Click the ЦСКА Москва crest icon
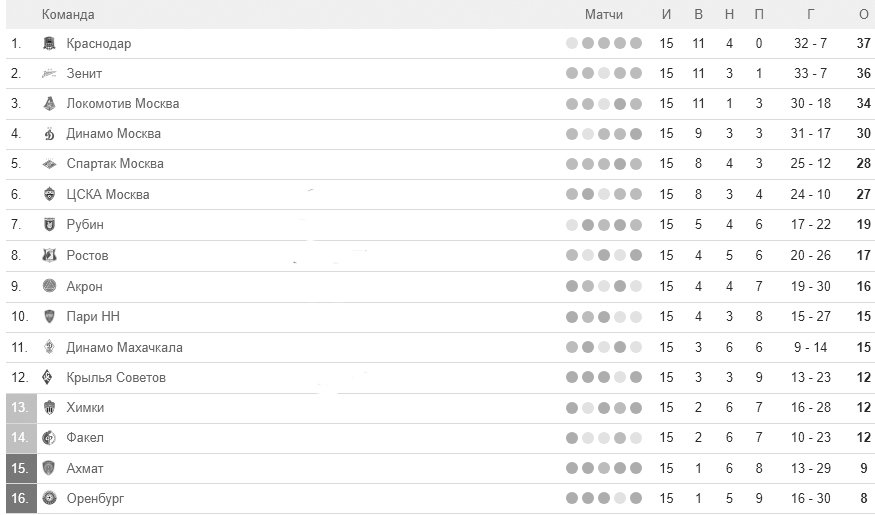The width and height of the screenshot is (875, 515). coord(49,194)
